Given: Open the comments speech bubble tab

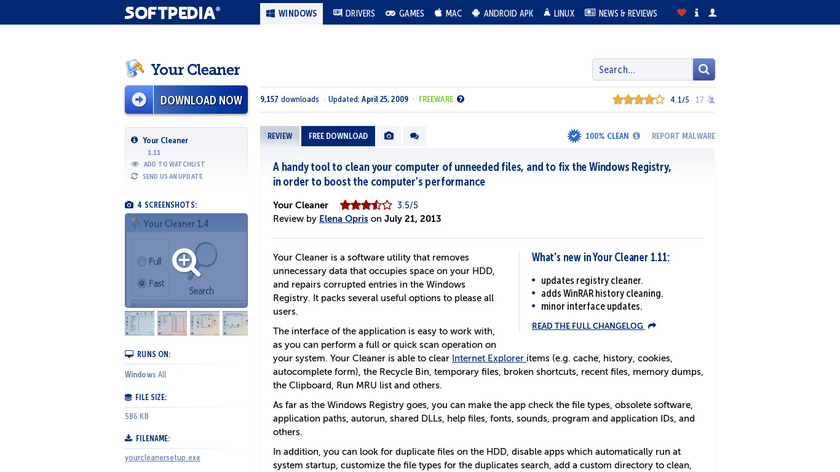Looking at the screenshot, I should point(414,136).
